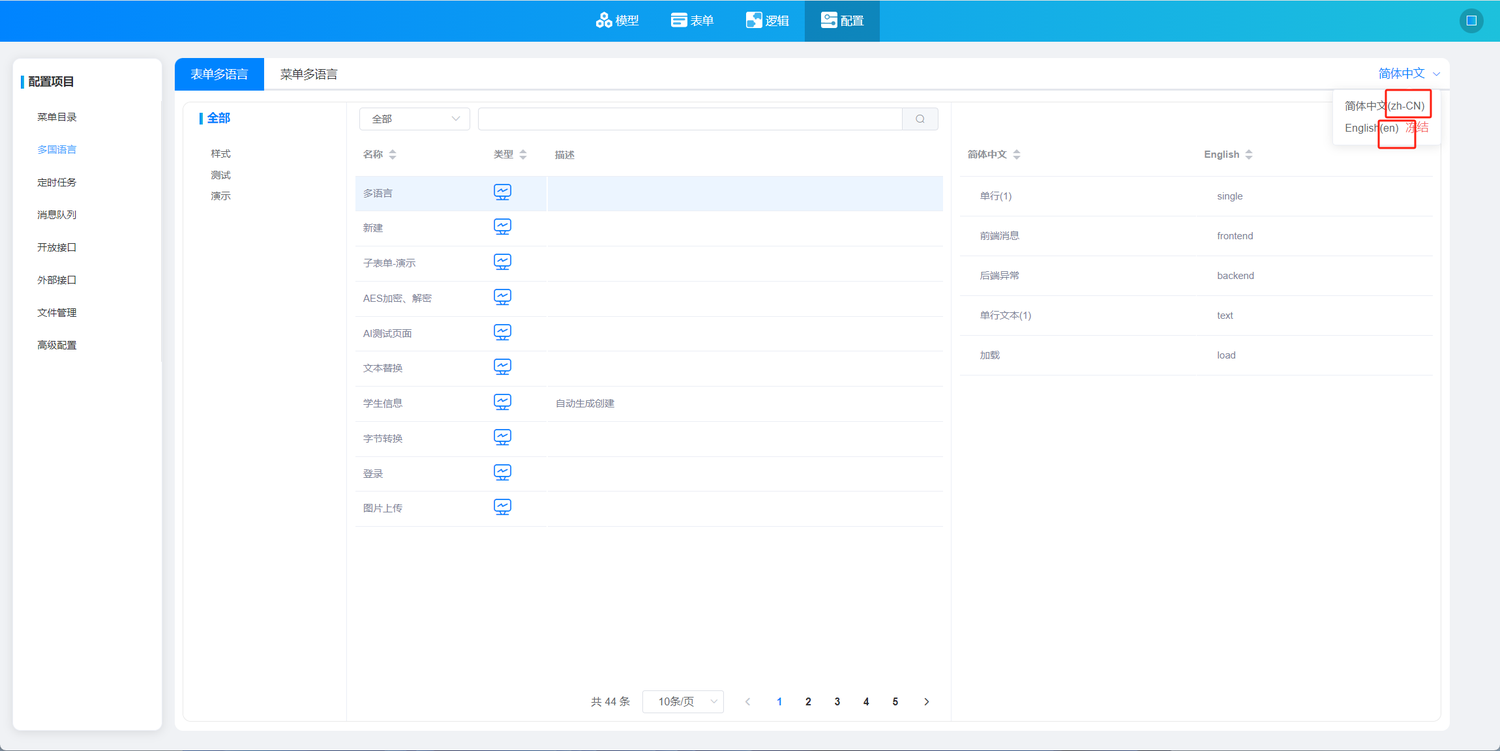
Task: Open 文件管理 in the sidebar
Action: tap(57, 313)
